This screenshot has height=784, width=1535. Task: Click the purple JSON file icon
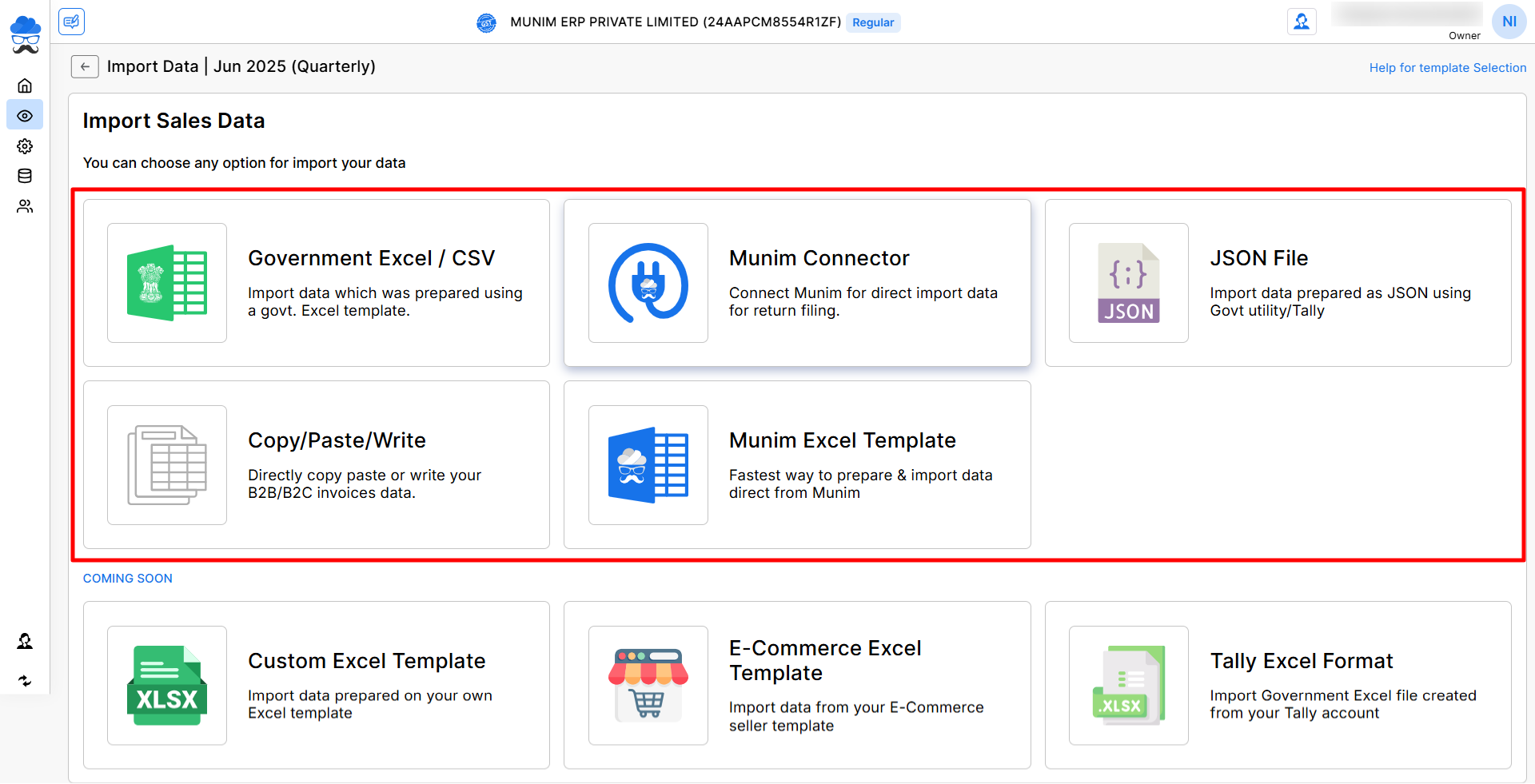pos(1129,283)
